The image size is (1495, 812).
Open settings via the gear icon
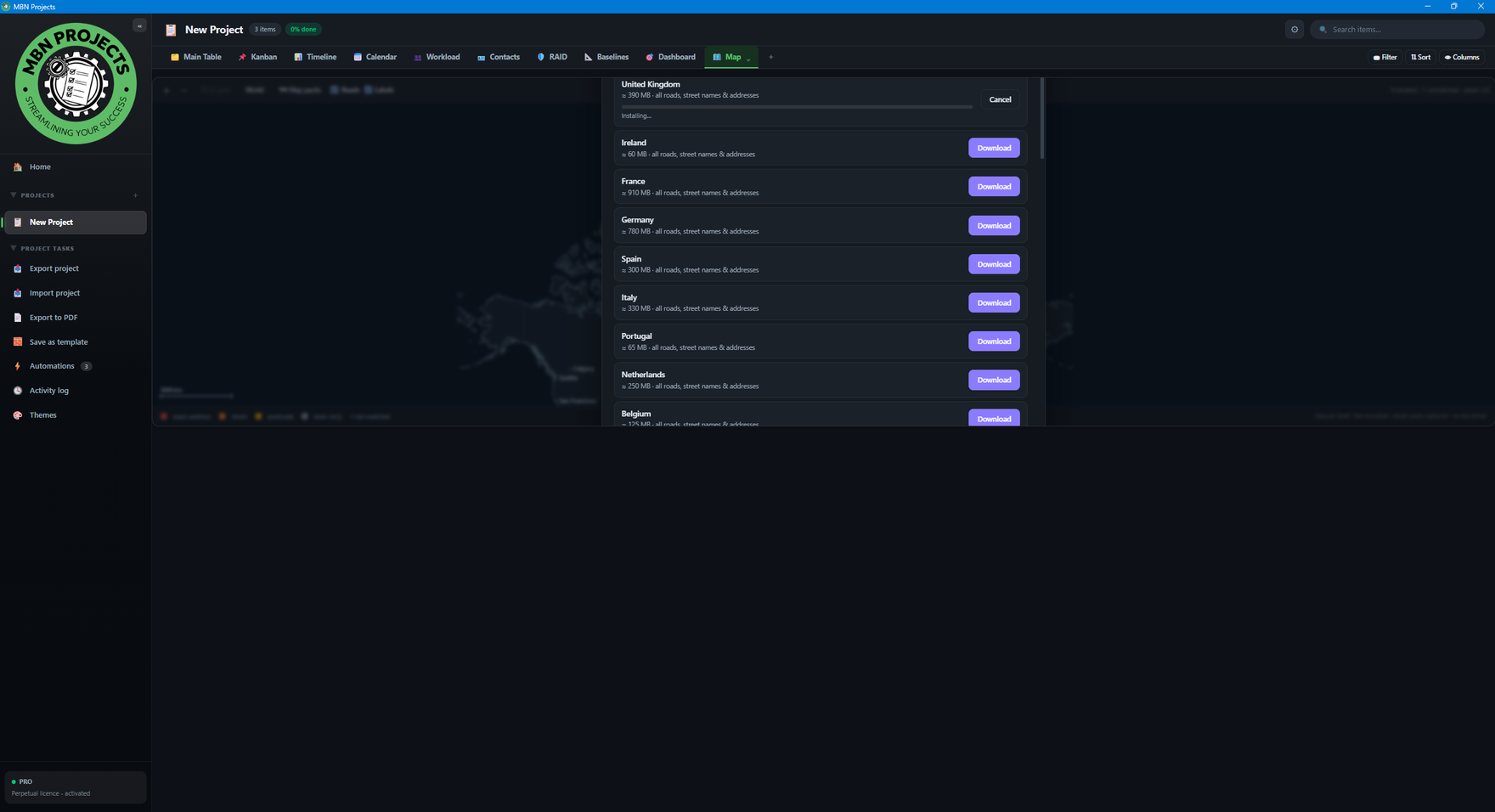tap(1295, 29)
